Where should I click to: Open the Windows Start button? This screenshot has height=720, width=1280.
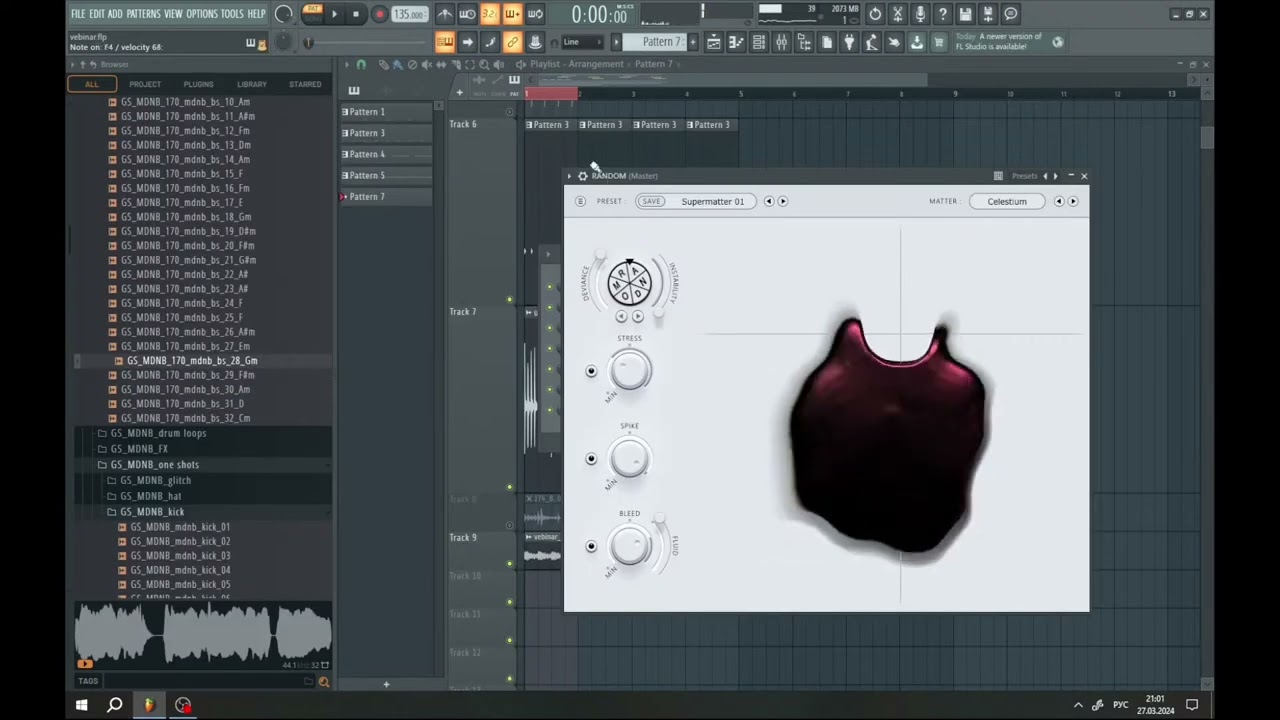point(81,705)
